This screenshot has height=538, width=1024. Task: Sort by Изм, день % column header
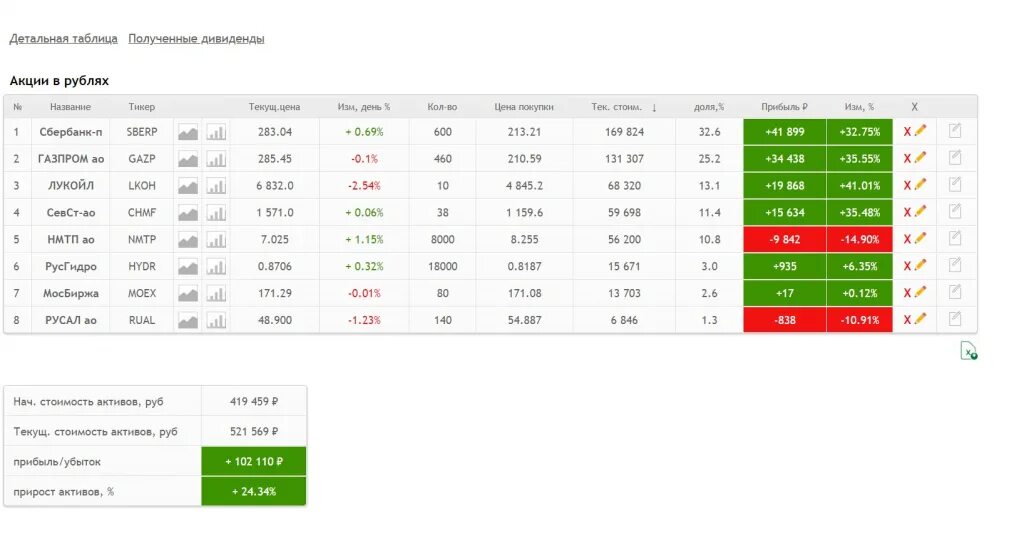[x=364, y=107]
